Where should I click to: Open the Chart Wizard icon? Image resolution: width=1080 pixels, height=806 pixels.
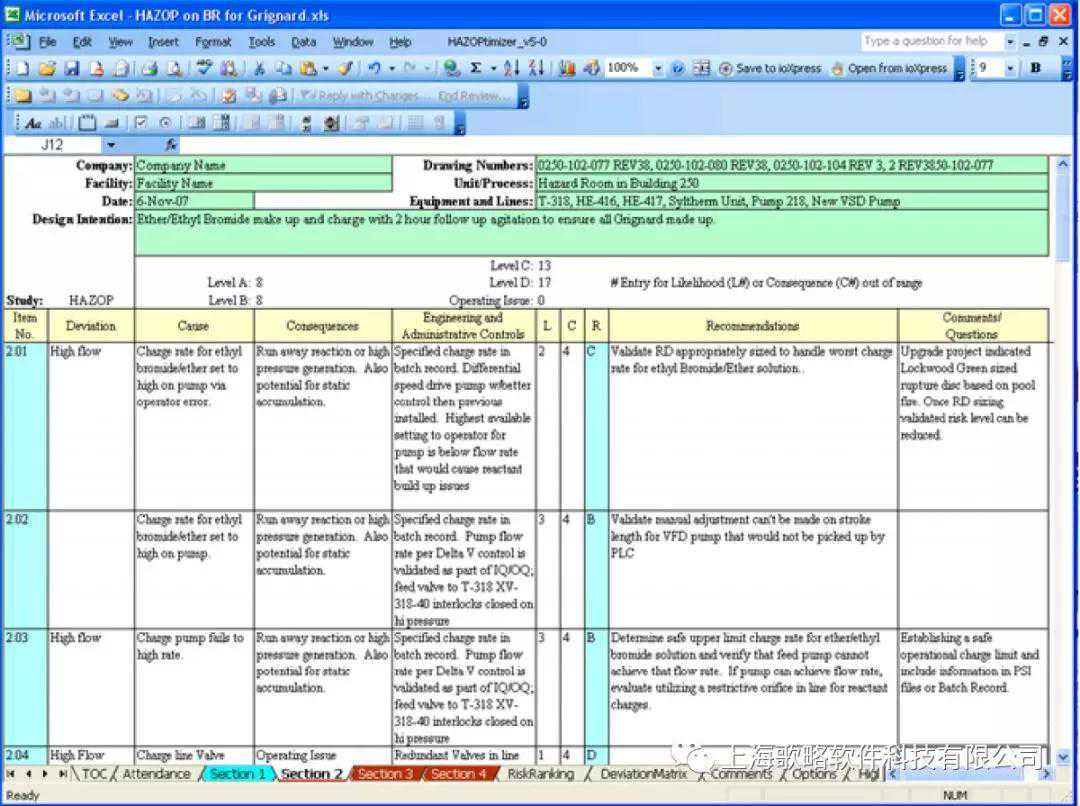pyautogui.click(x=567, y=69)
